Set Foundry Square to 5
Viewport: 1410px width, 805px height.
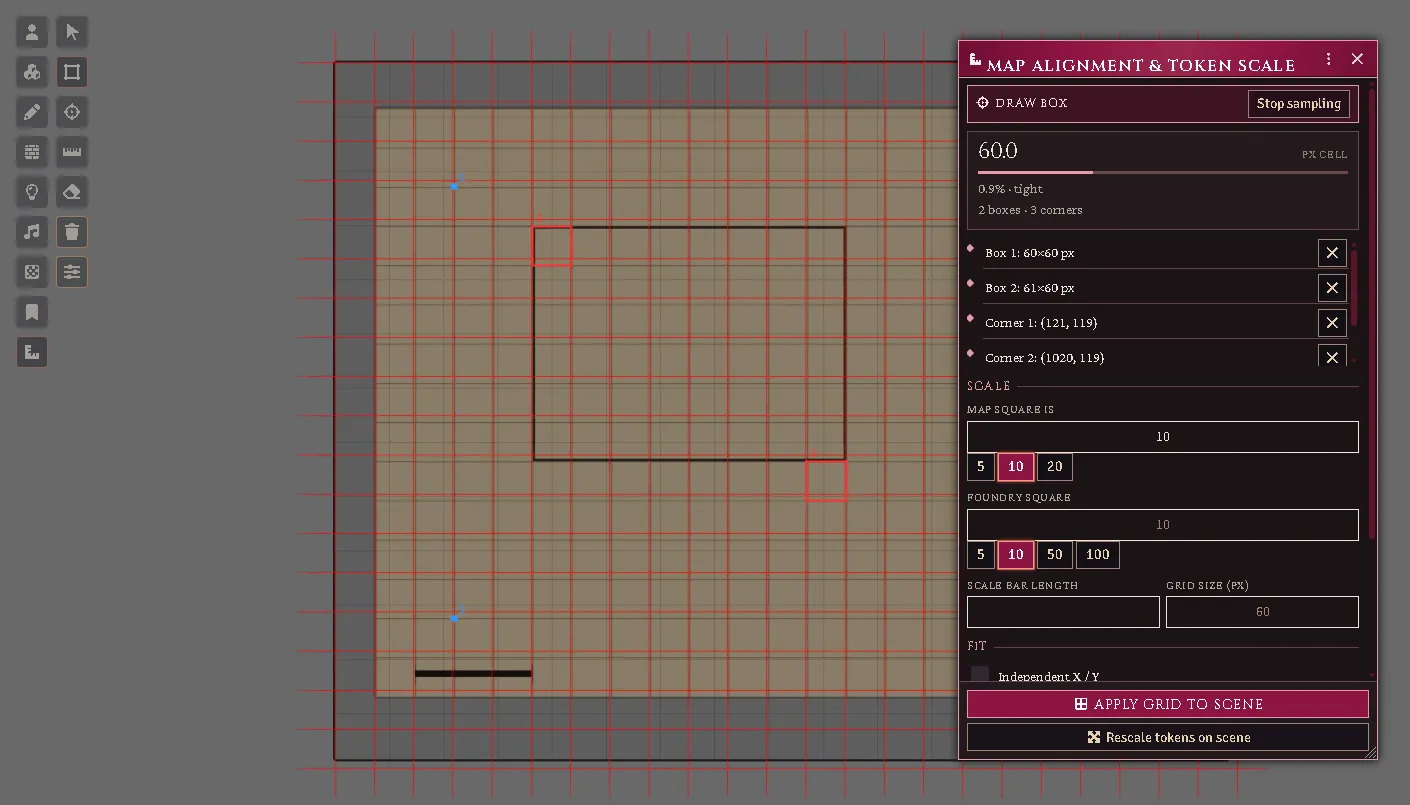pos(981,555)
